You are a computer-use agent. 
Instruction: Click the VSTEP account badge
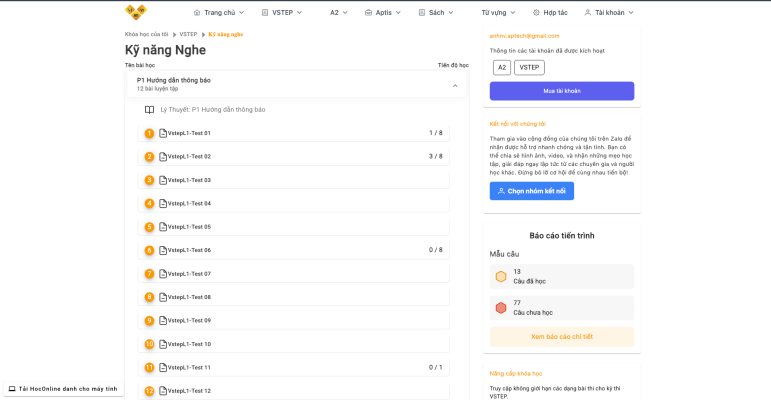tap(529, 67)
